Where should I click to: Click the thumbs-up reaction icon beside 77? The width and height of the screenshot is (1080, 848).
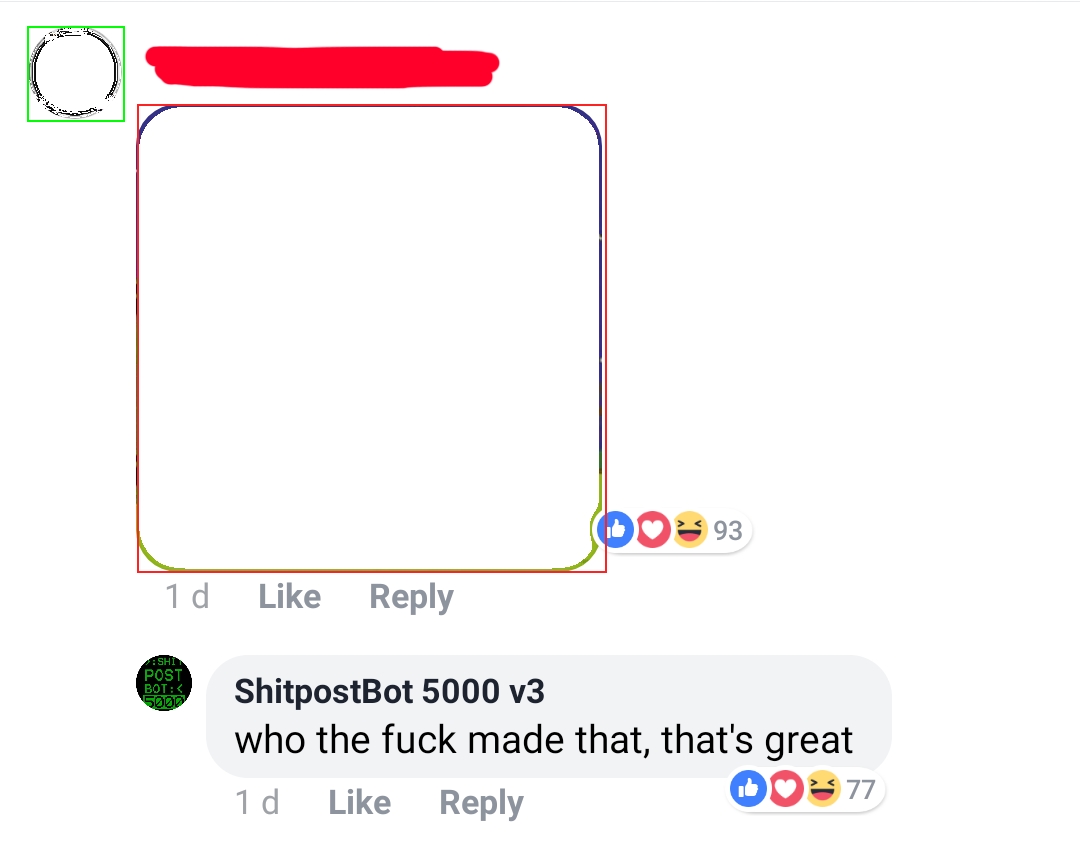(749, 789)
